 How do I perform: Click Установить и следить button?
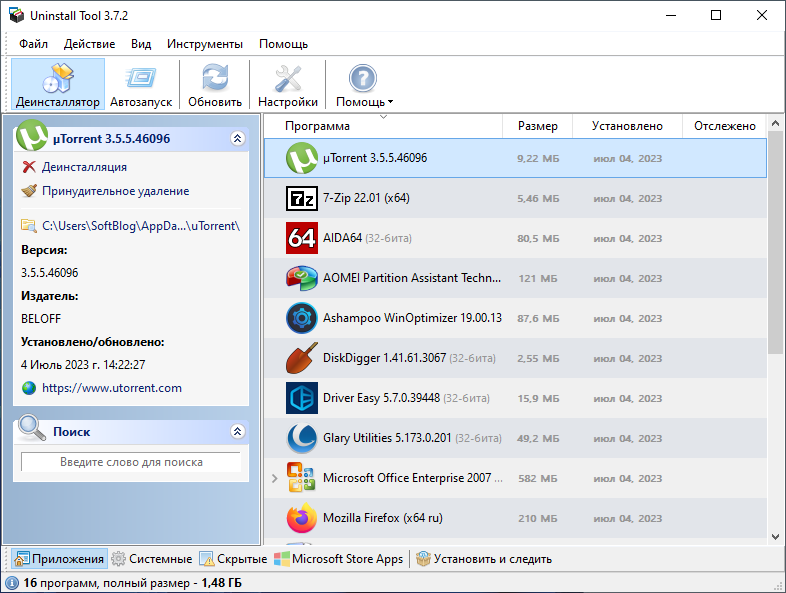tap(484, 559)
